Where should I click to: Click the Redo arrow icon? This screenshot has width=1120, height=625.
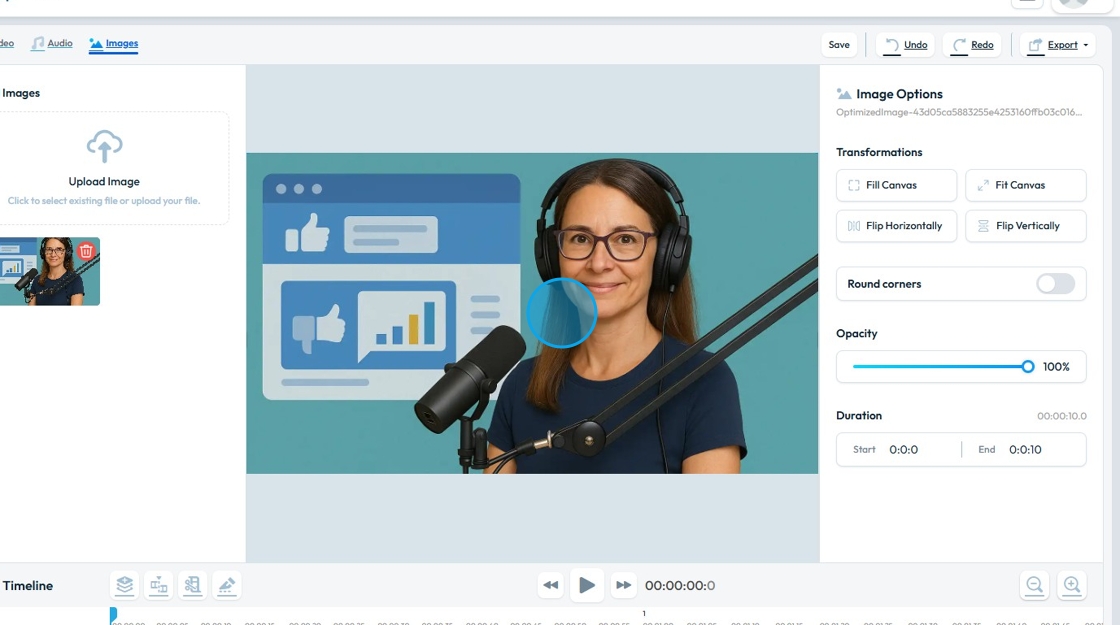(959, 45)
